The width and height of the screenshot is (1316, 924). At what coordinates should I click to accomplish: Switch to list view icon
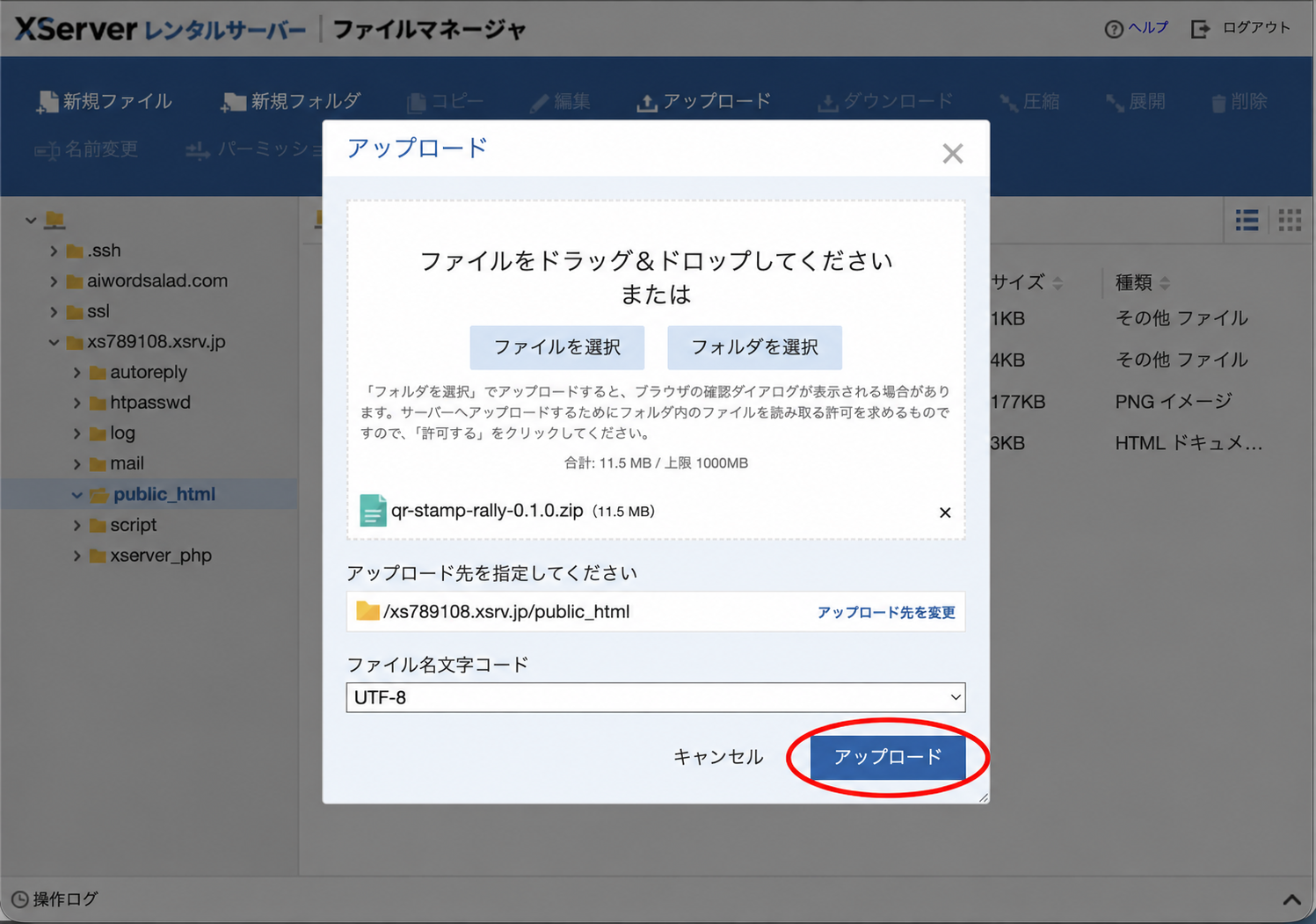click(x=1247, y=220)
